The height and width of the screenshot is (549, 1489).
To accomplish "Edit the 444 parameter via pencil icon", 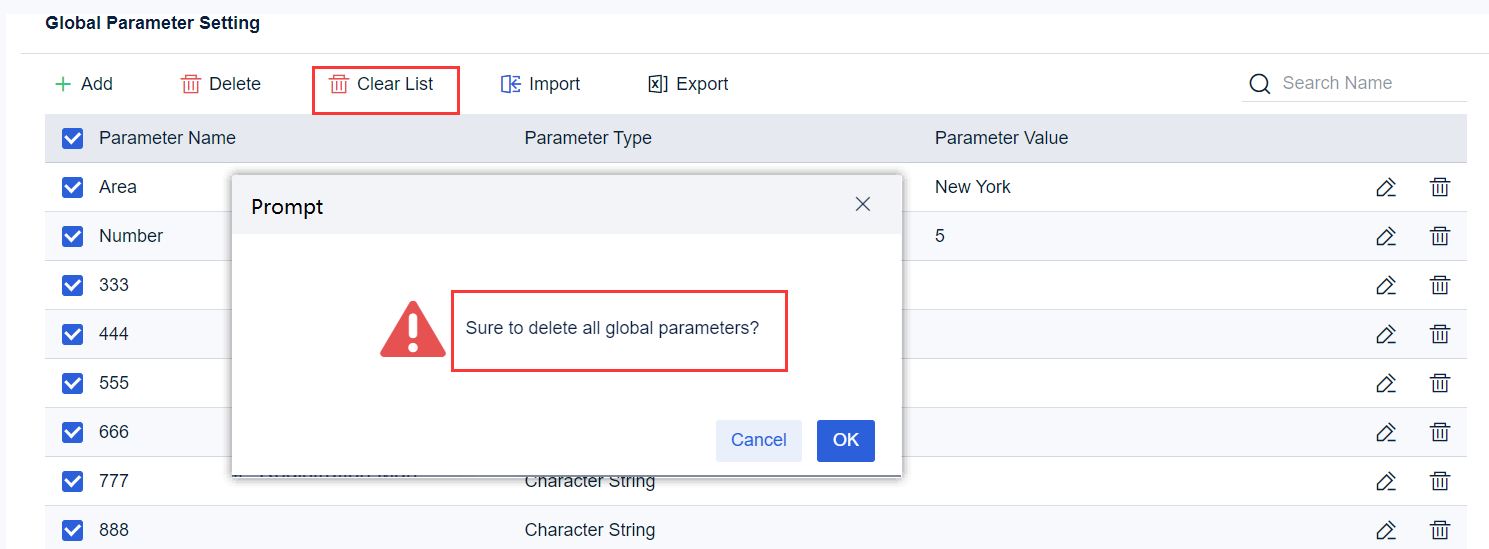I will coord(1386,334).
